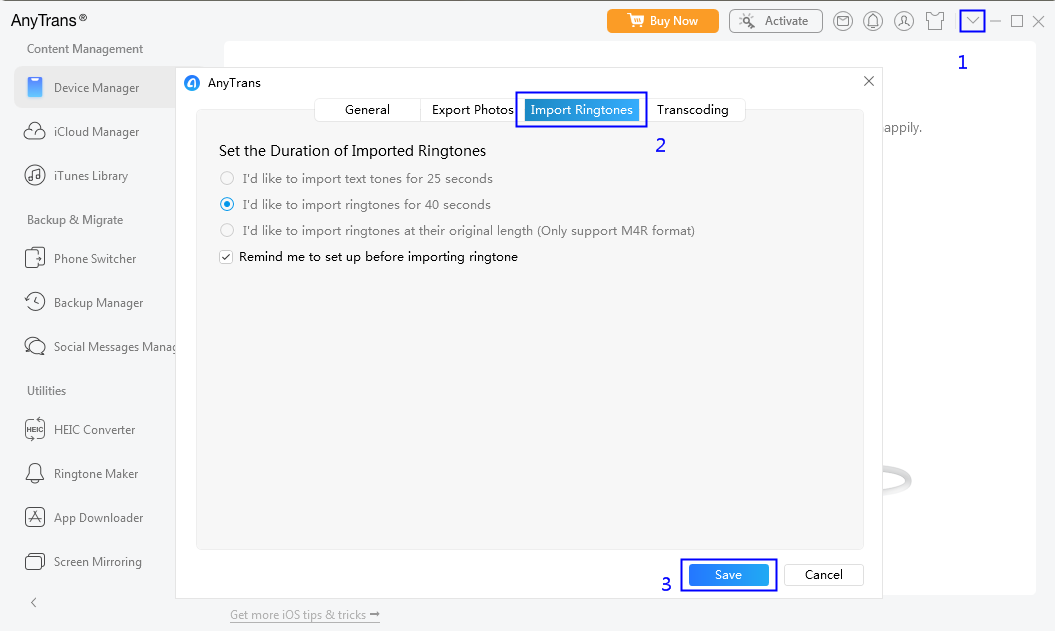1055x631 pixels.
Task: Select the Import Ringtones tab
Action: click(581, 110)
